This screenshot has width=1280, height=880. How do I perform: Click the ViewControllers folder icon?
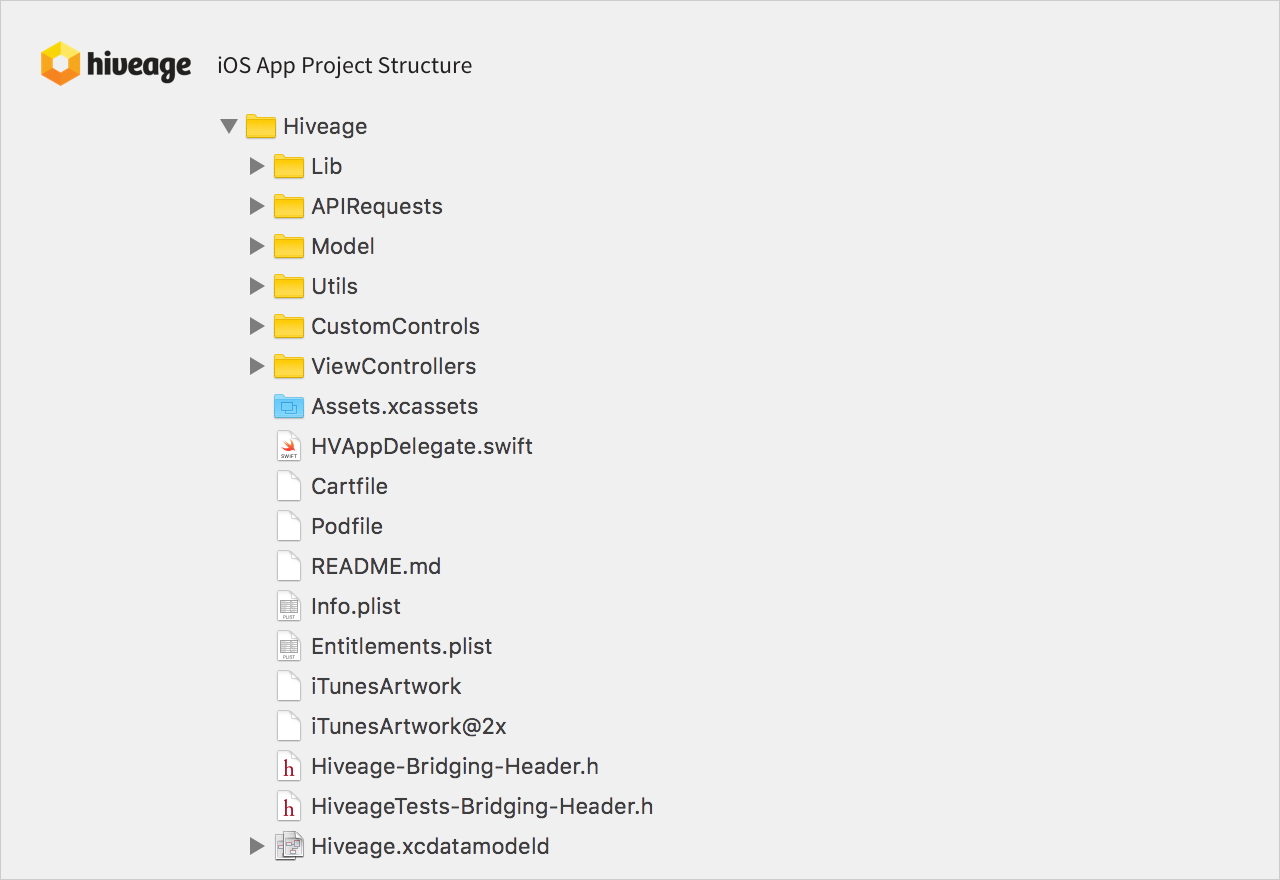[289, 366]
